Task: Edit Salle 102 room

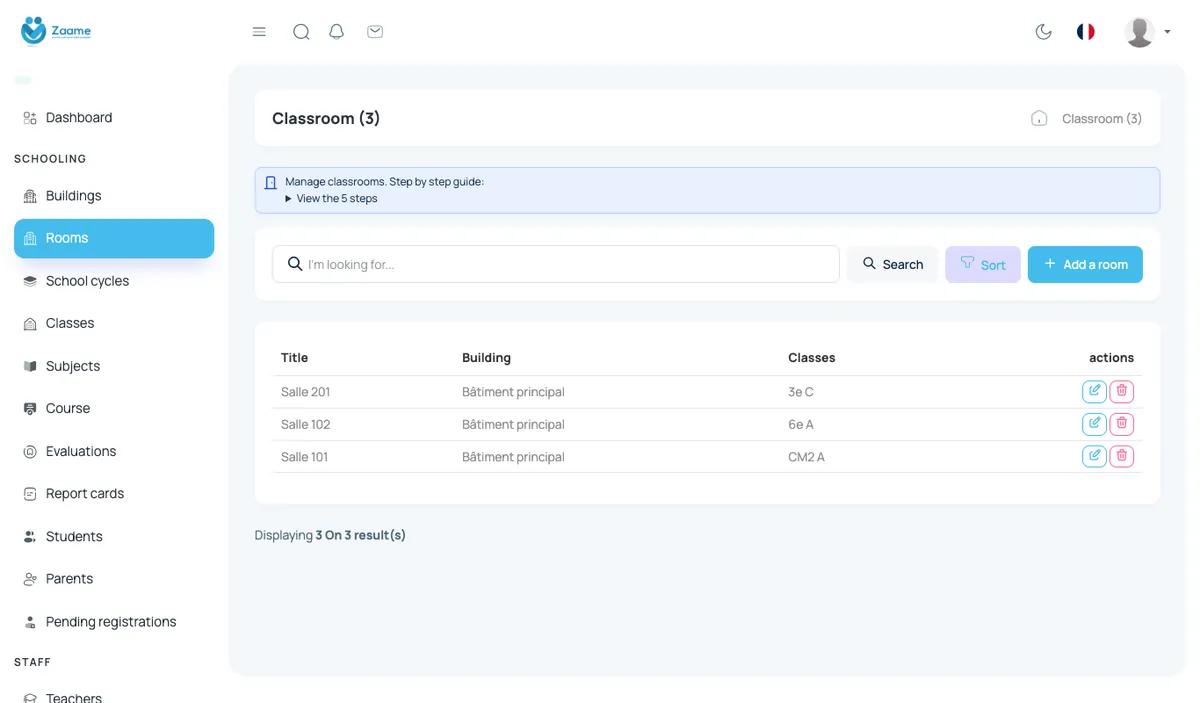Action: (x=1094, y=424)
